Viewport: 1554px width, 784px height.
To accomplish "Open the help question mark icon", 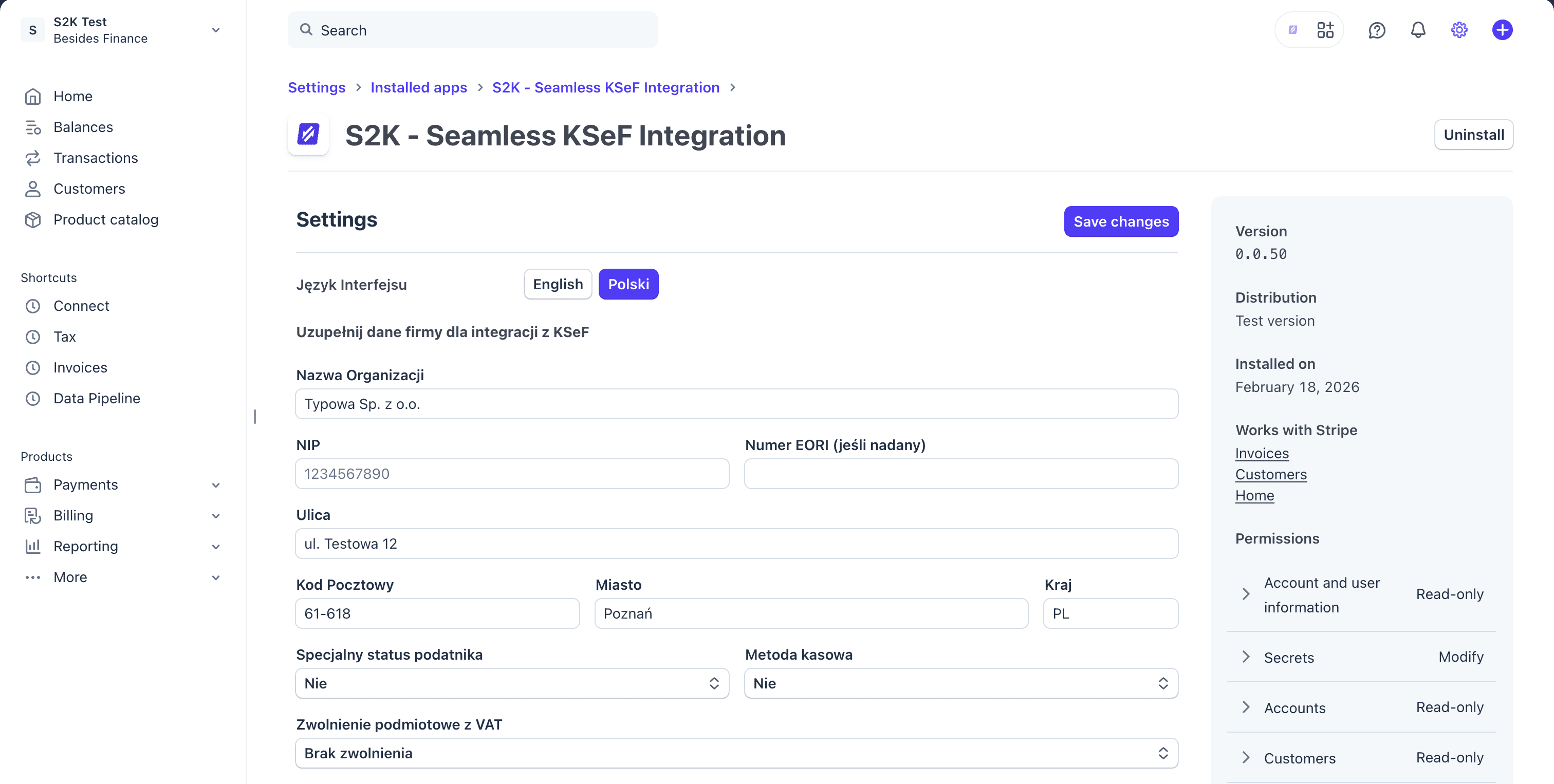I will click(x=1377, y=30).
